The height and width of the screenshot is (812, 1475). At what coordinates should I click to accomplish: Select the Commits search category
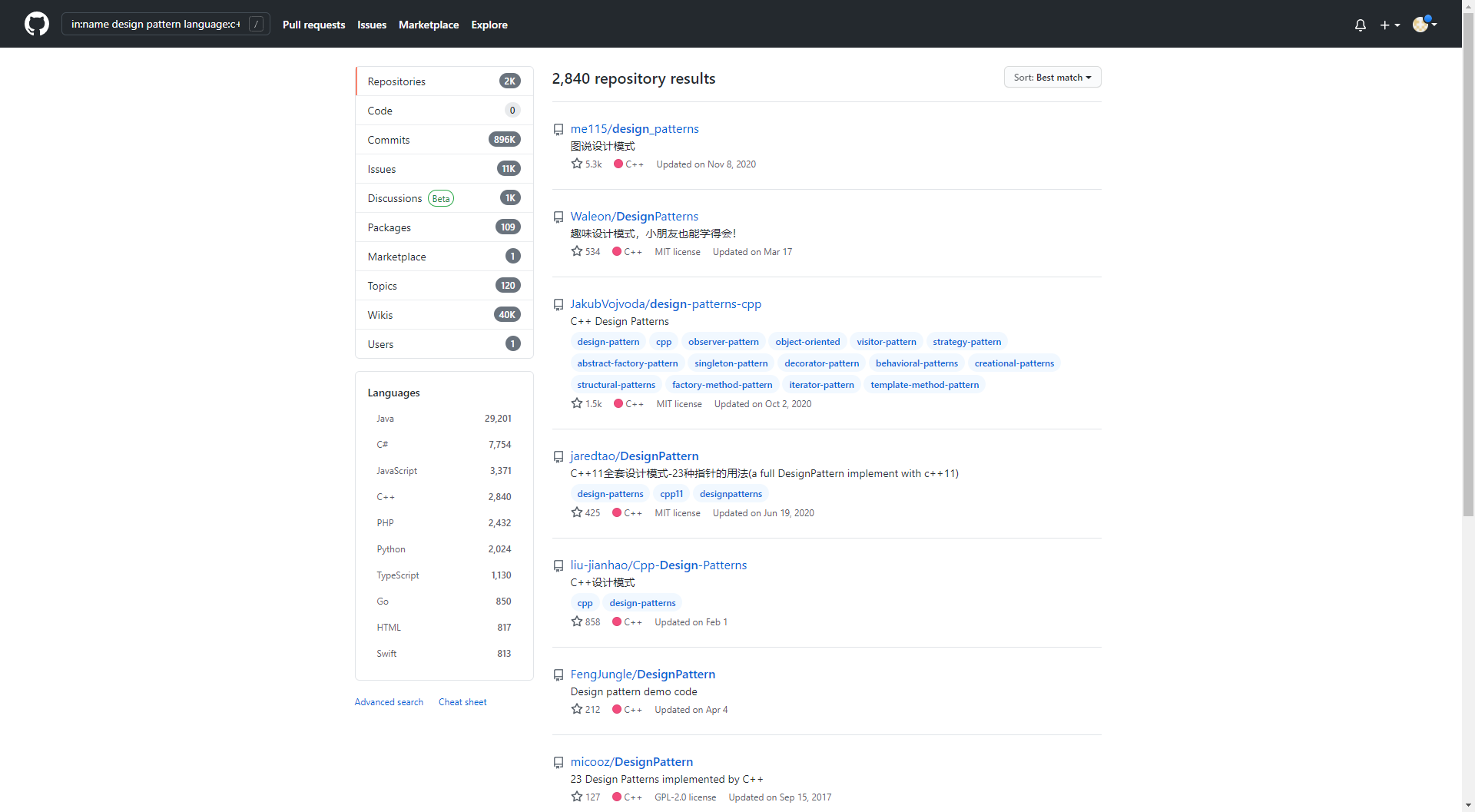click(x=389, y=140)
